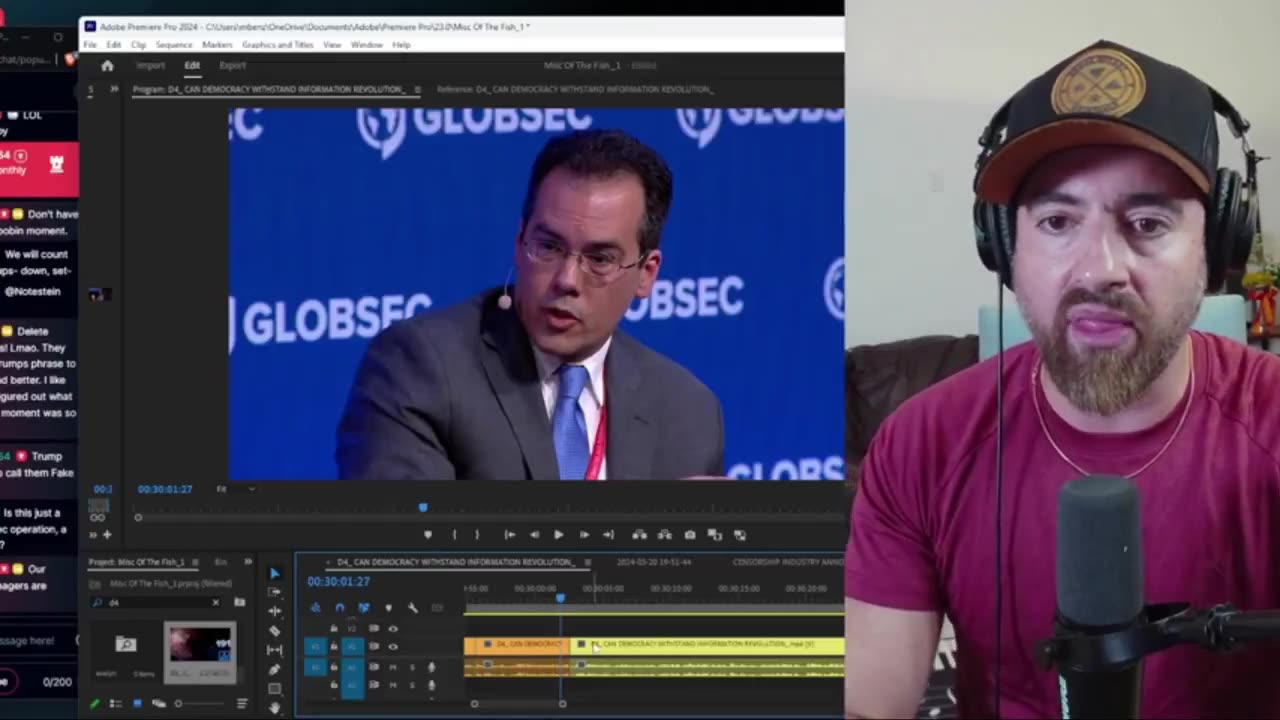Switch the Project panel to freeform view
The height and width of the screenshot is (720, 1280).
tap(159, 704)
